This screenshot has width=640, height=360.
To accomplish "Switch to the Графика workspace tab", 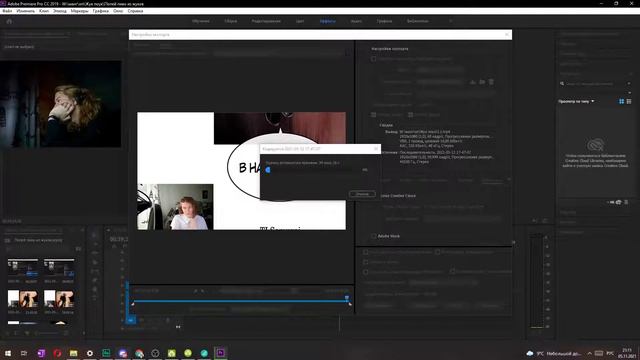I will coord(384,21).
